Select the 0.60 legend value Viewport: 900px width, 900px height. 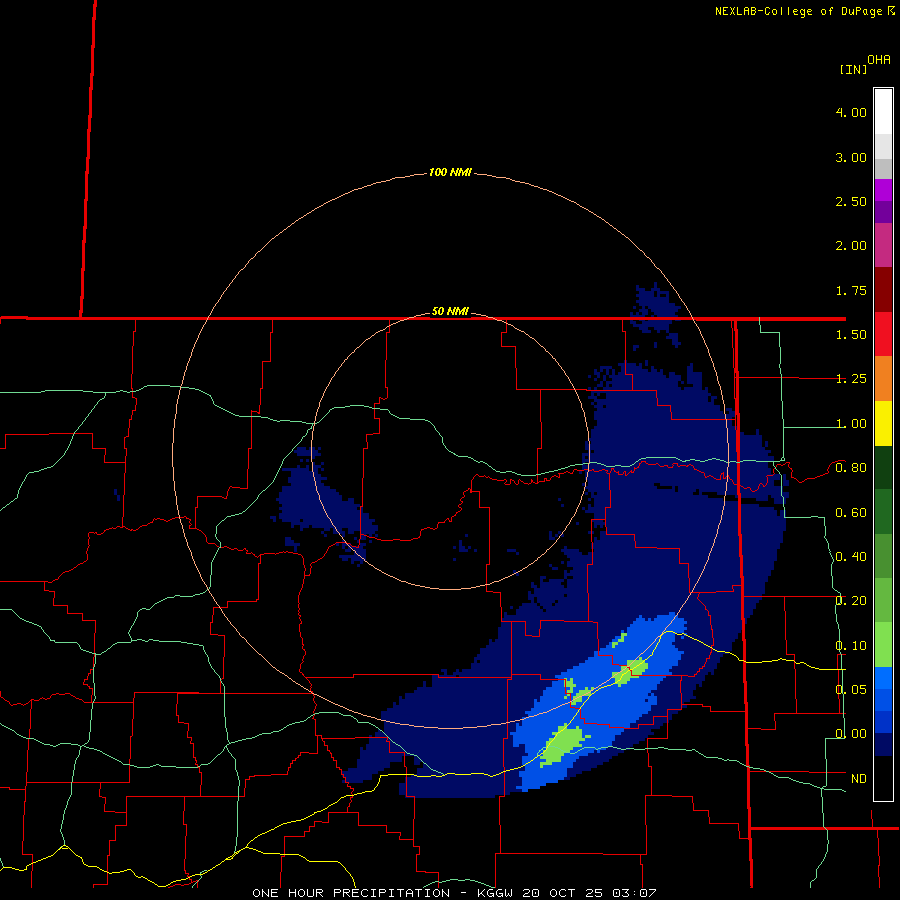click(851, 513)
